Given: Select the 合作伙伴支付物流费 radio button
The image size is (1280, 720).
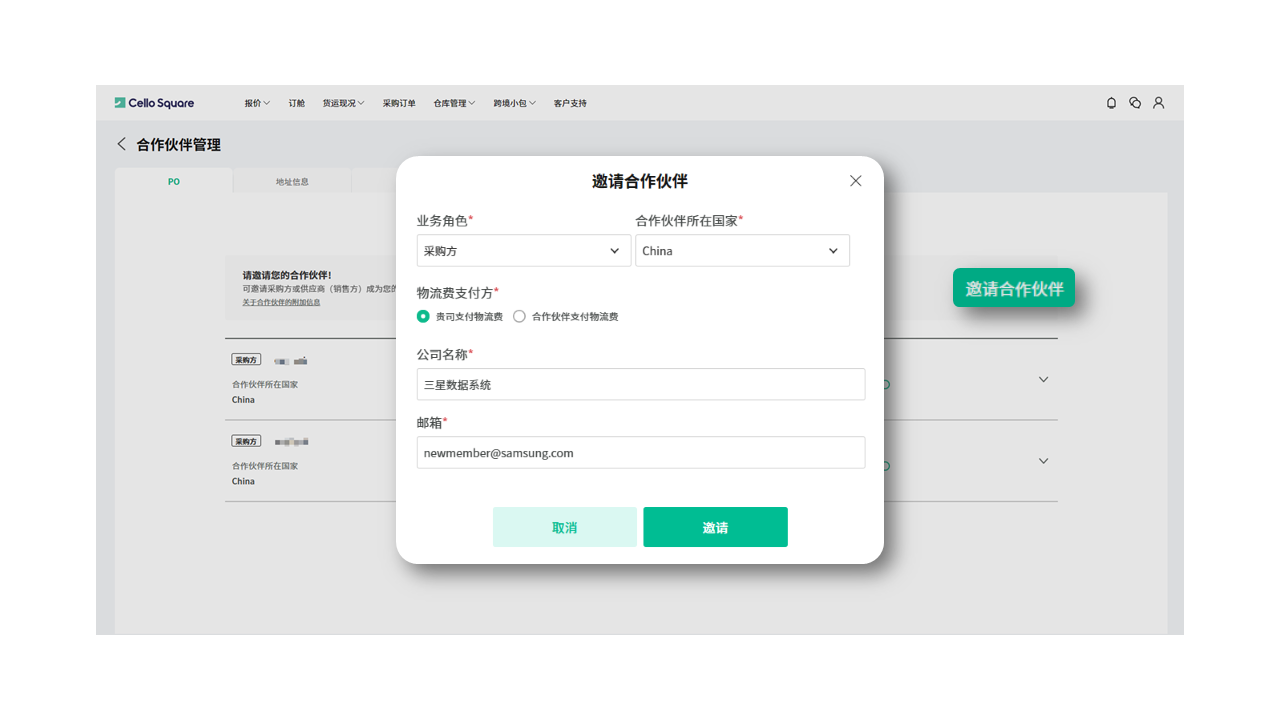Looking at the screenshot, I should [519, 316].
